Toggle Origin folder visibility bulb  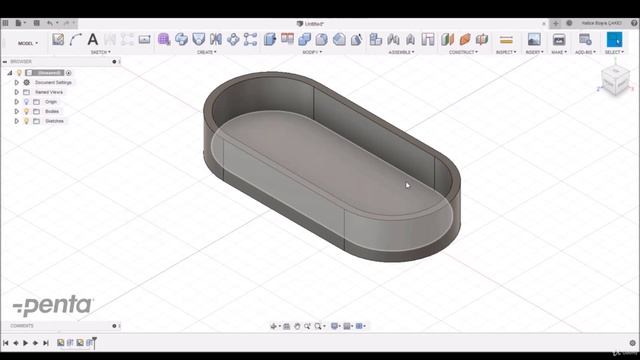(x=27, y=102)
